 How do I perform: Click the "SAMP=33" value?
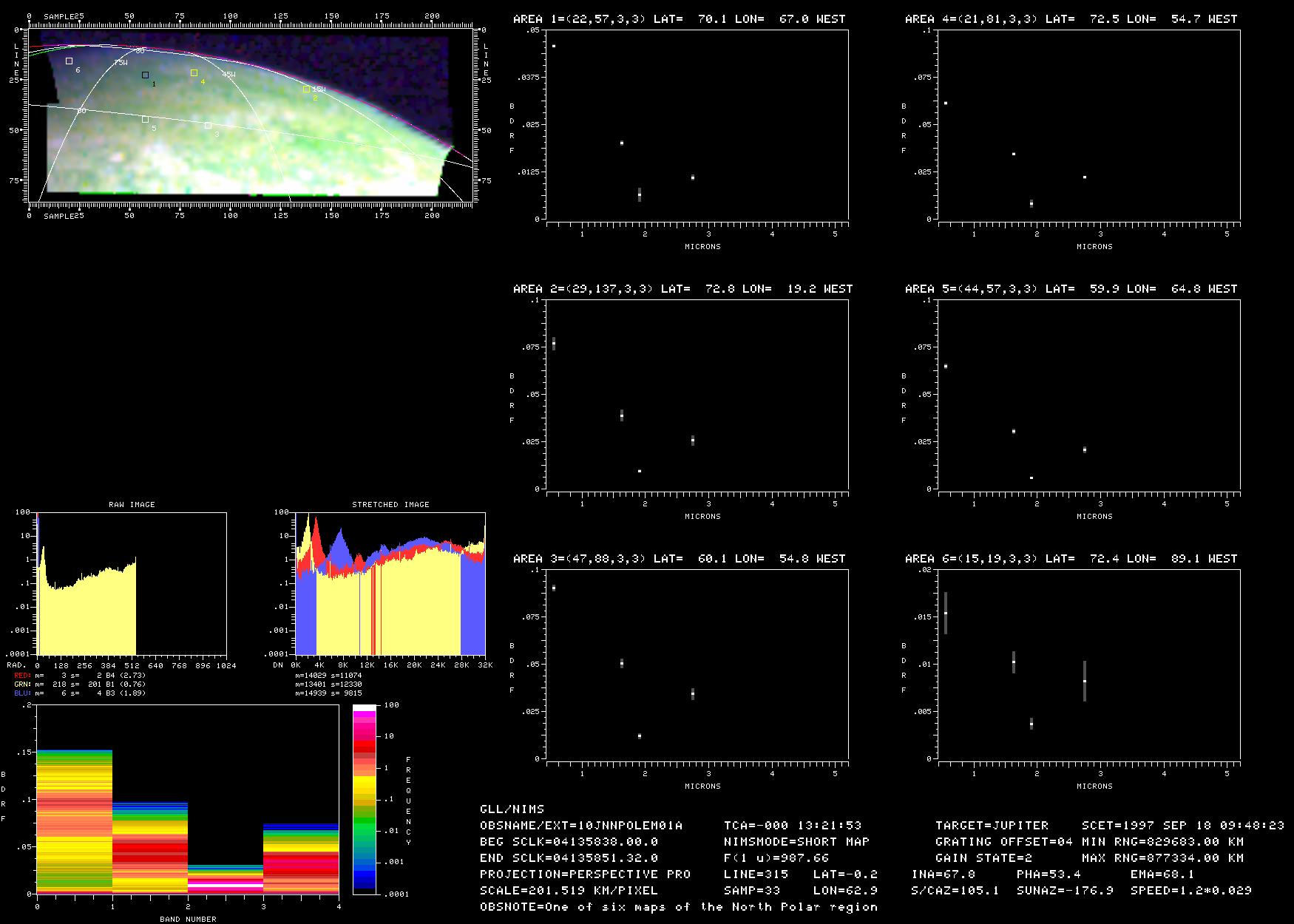752,891
